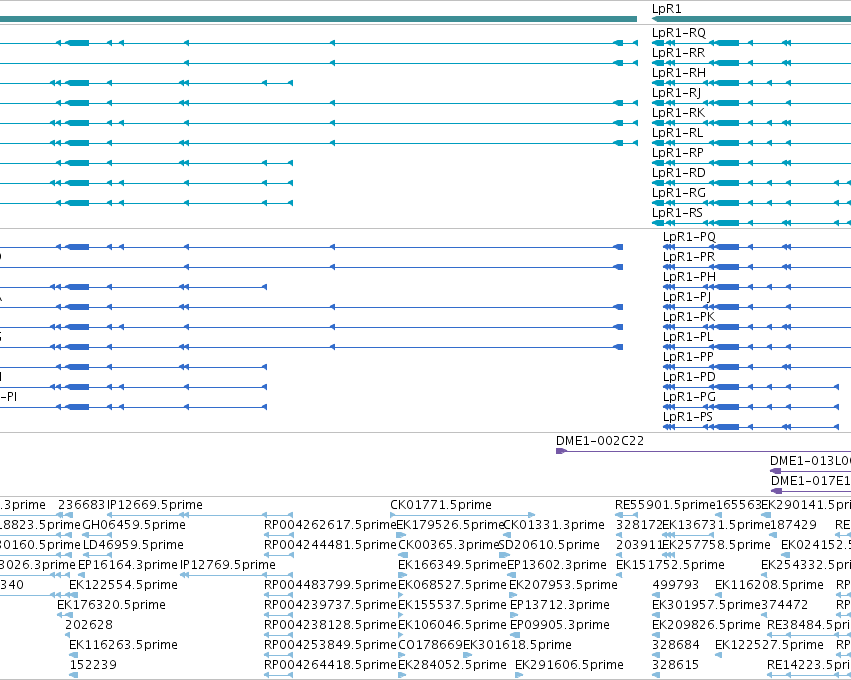Select the CK01331.3prime EST label

tap(554, 525)
